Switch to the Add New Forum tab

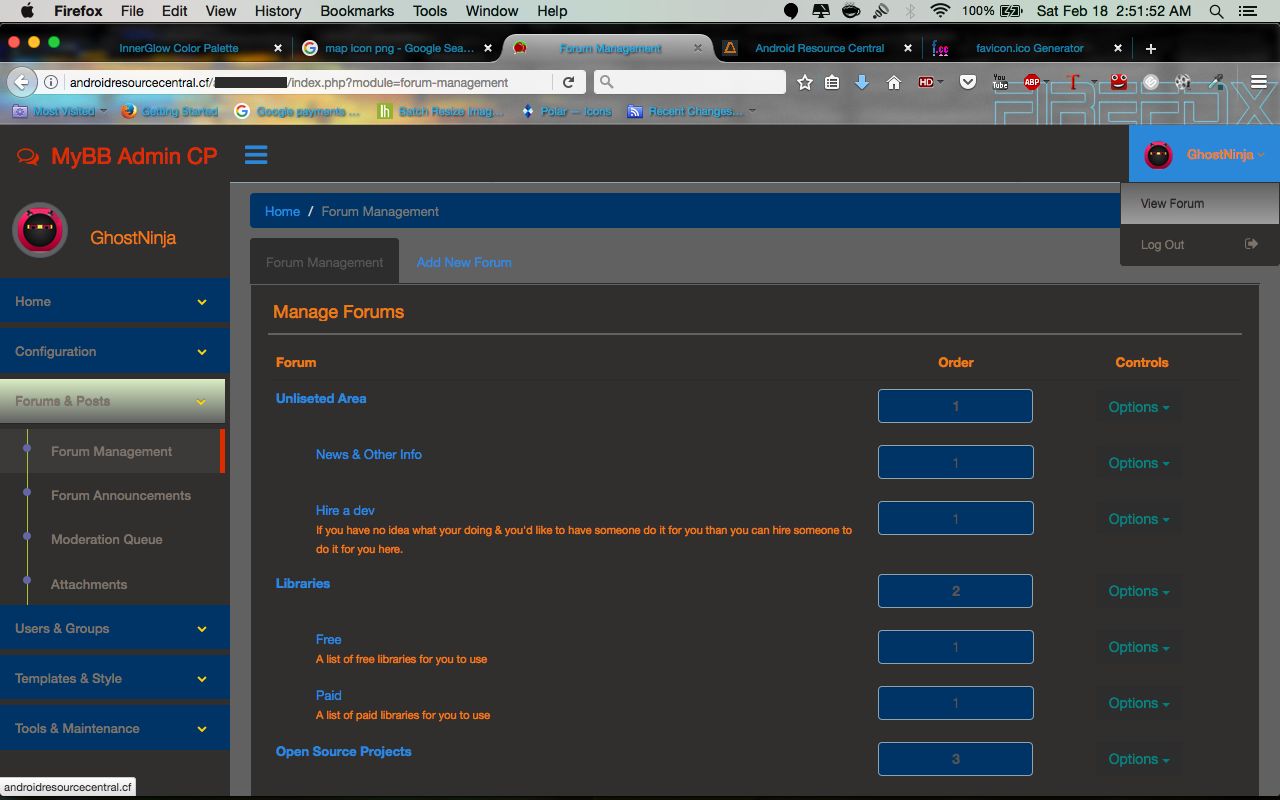(x=464, y=263)
